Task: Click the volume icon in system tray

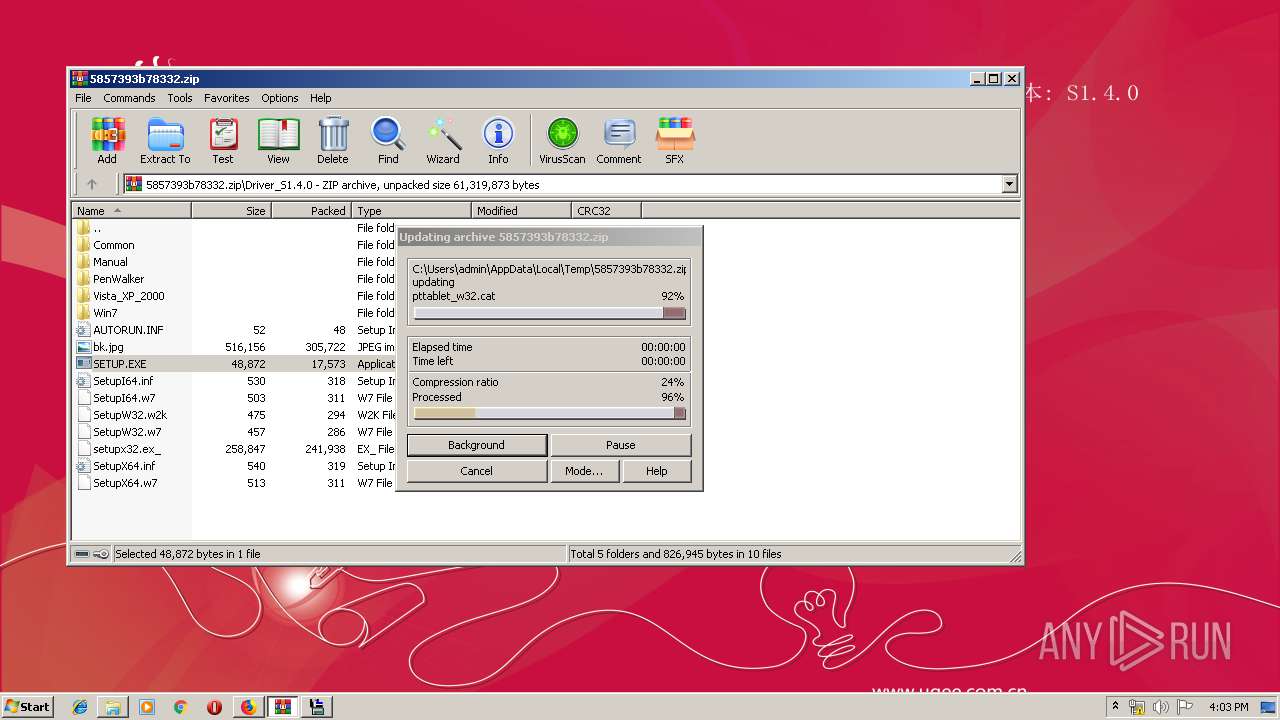Action: pyautogui.click(x=1161, y=707)
